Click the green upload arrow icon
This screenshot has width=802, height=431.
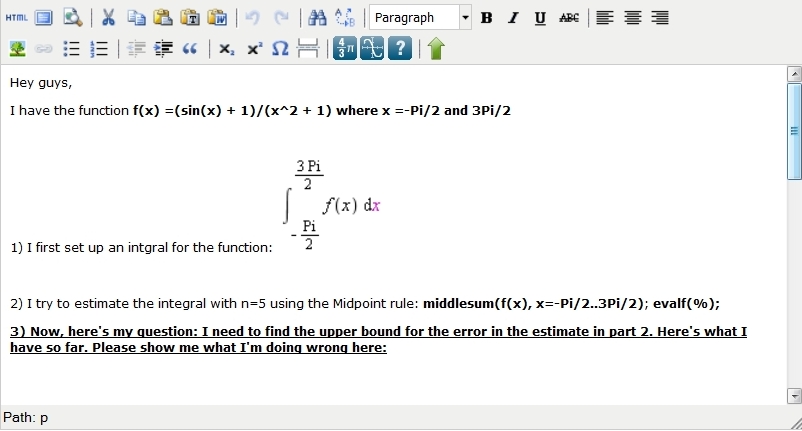435,48
